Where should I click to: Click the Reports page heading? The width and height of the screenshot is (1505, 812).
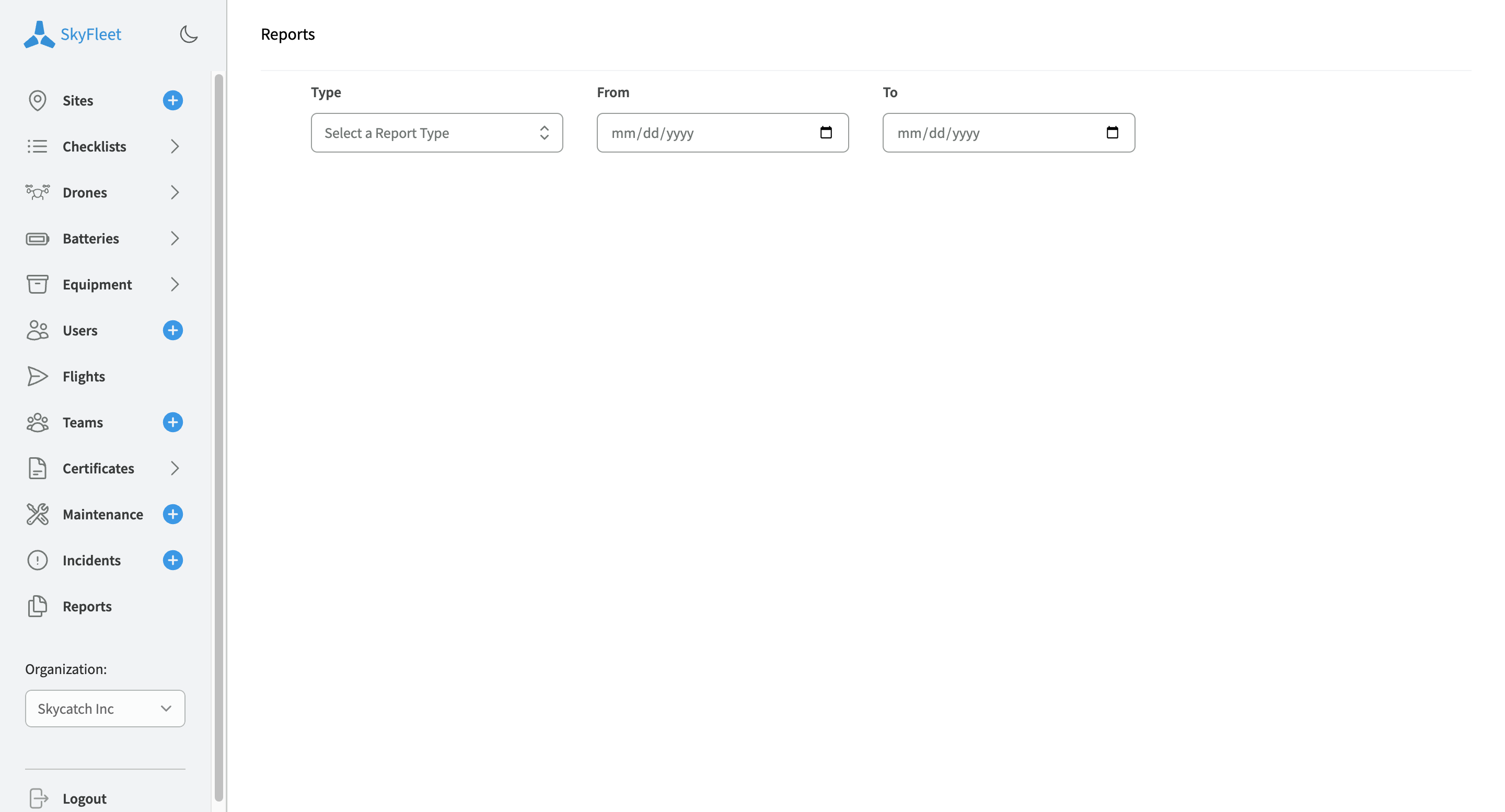tap(287, 34)
